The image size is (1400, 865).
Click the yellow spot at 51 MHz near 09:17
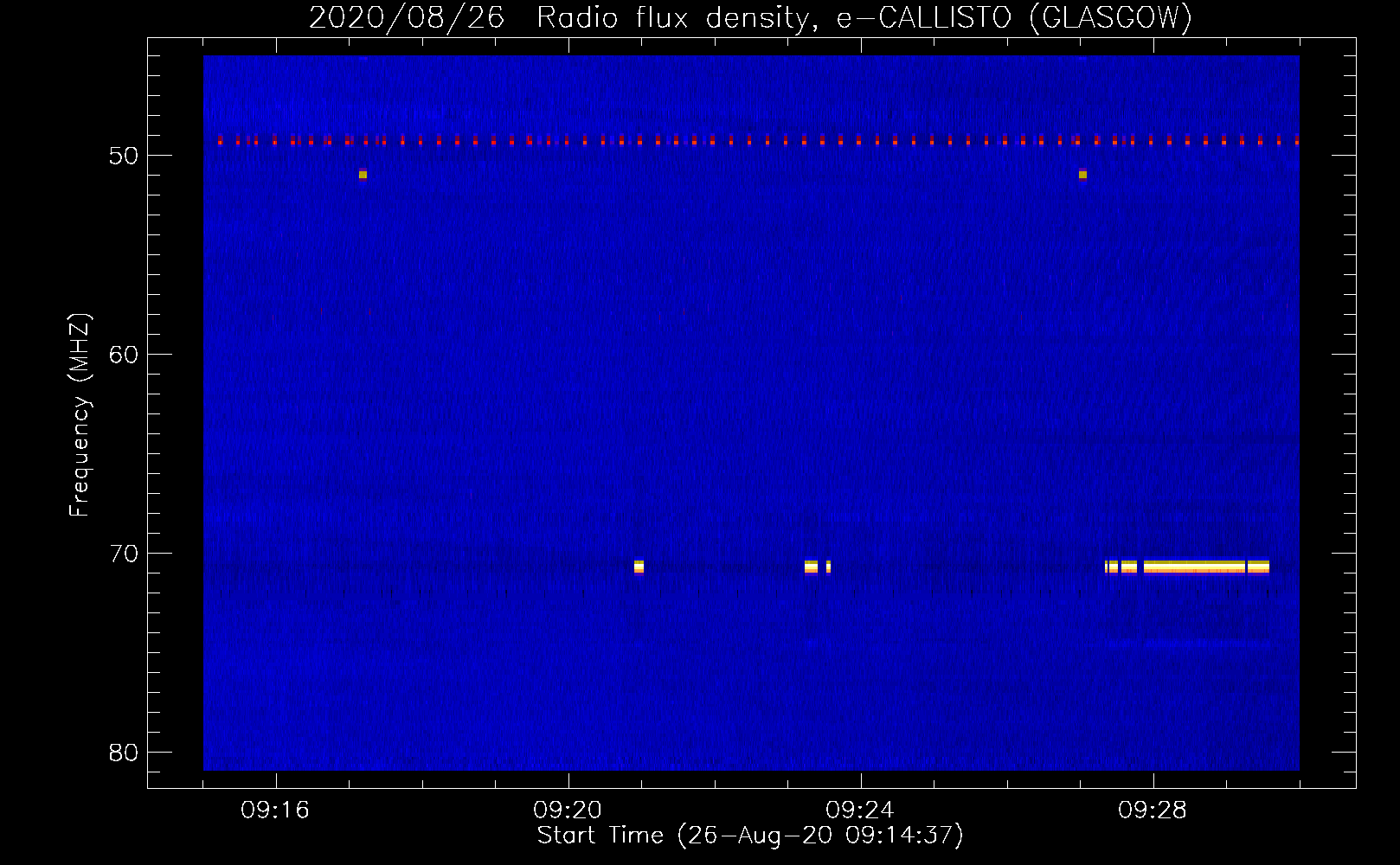(x=363, y=175)
